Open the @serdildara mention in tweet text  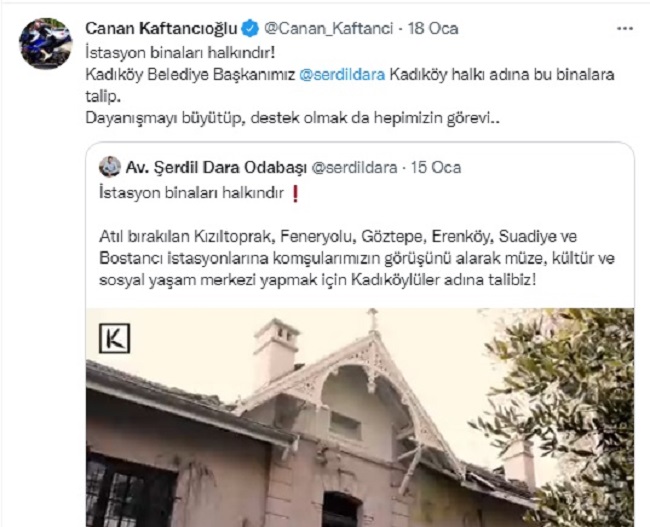(x=342, y=75)
